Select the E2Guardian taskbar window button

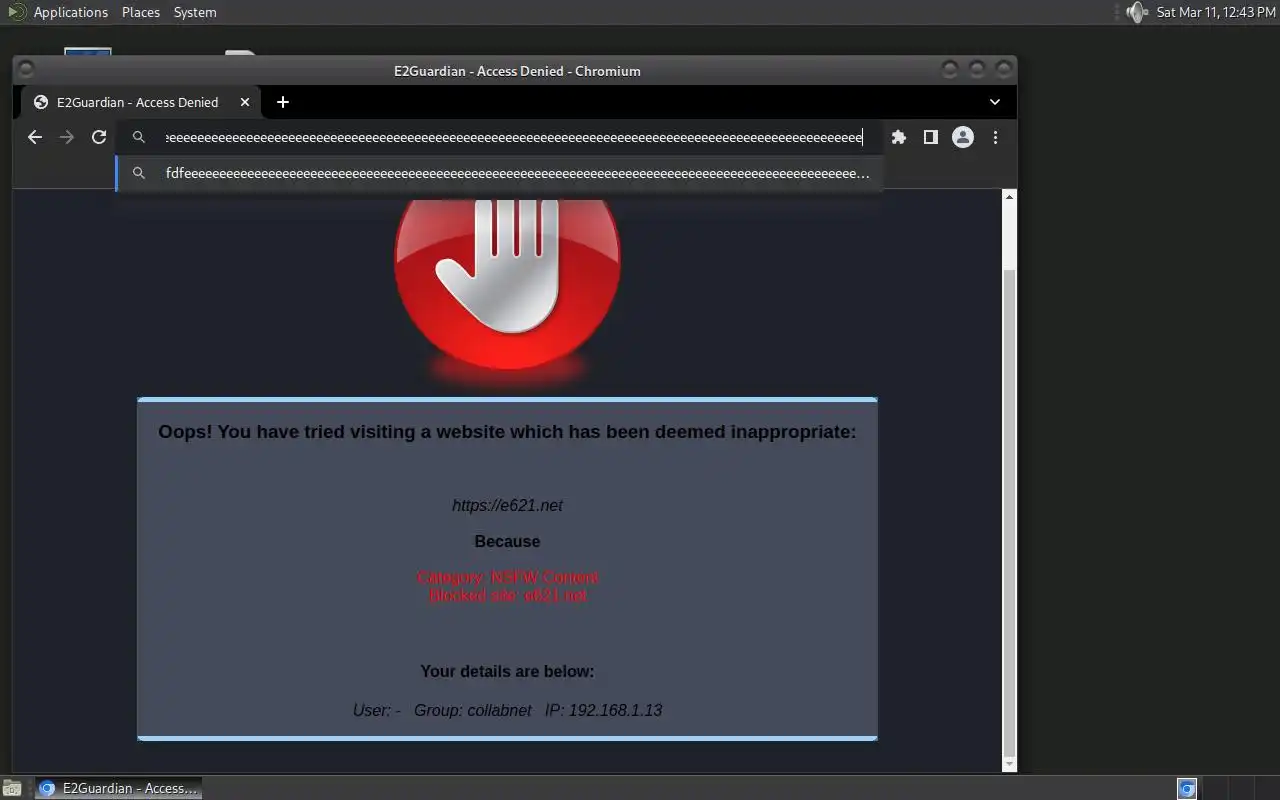pyautogui.click(x=118, y=788)
